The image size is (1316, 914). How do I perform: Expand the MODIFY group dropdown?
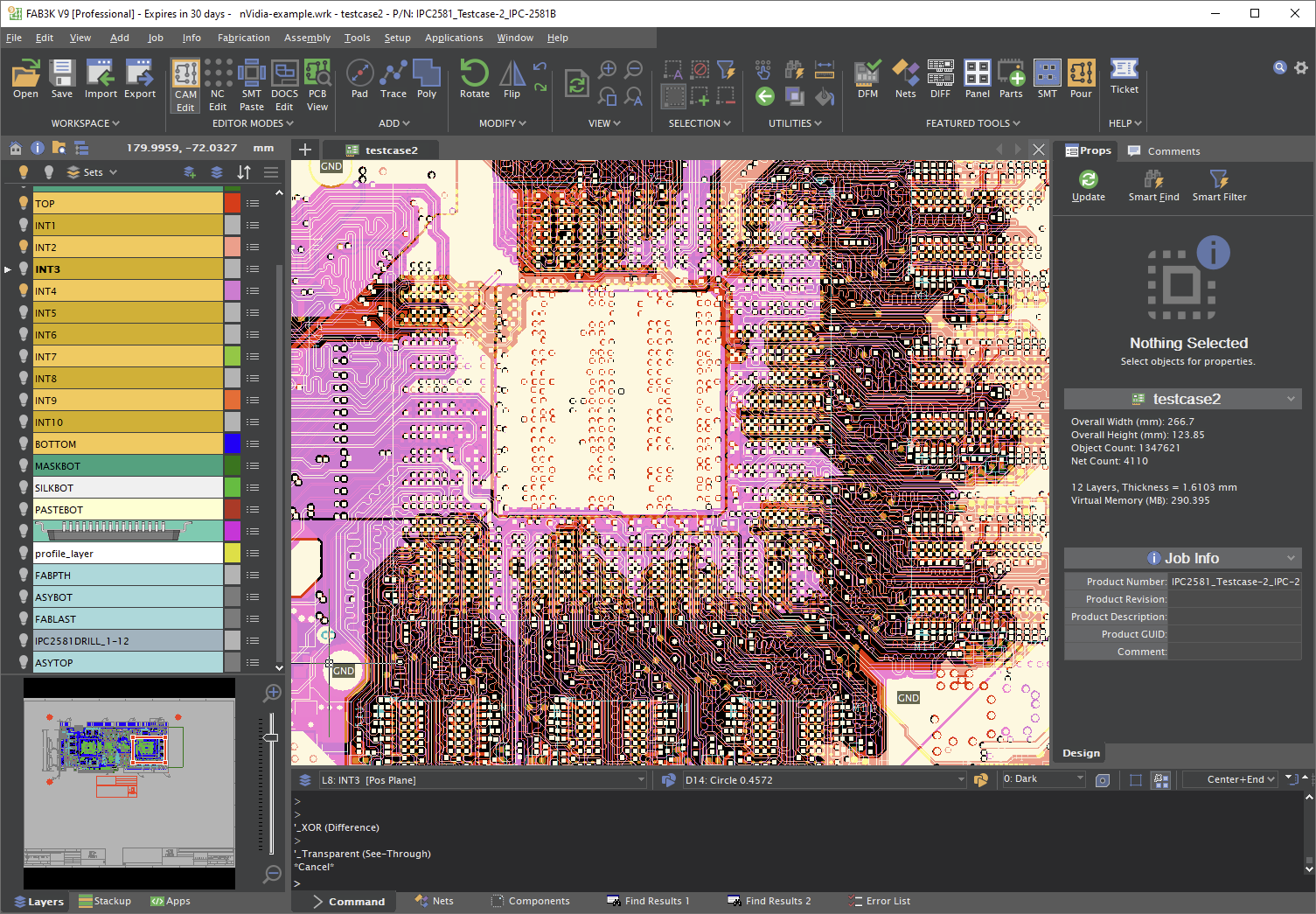coord(503,123)
